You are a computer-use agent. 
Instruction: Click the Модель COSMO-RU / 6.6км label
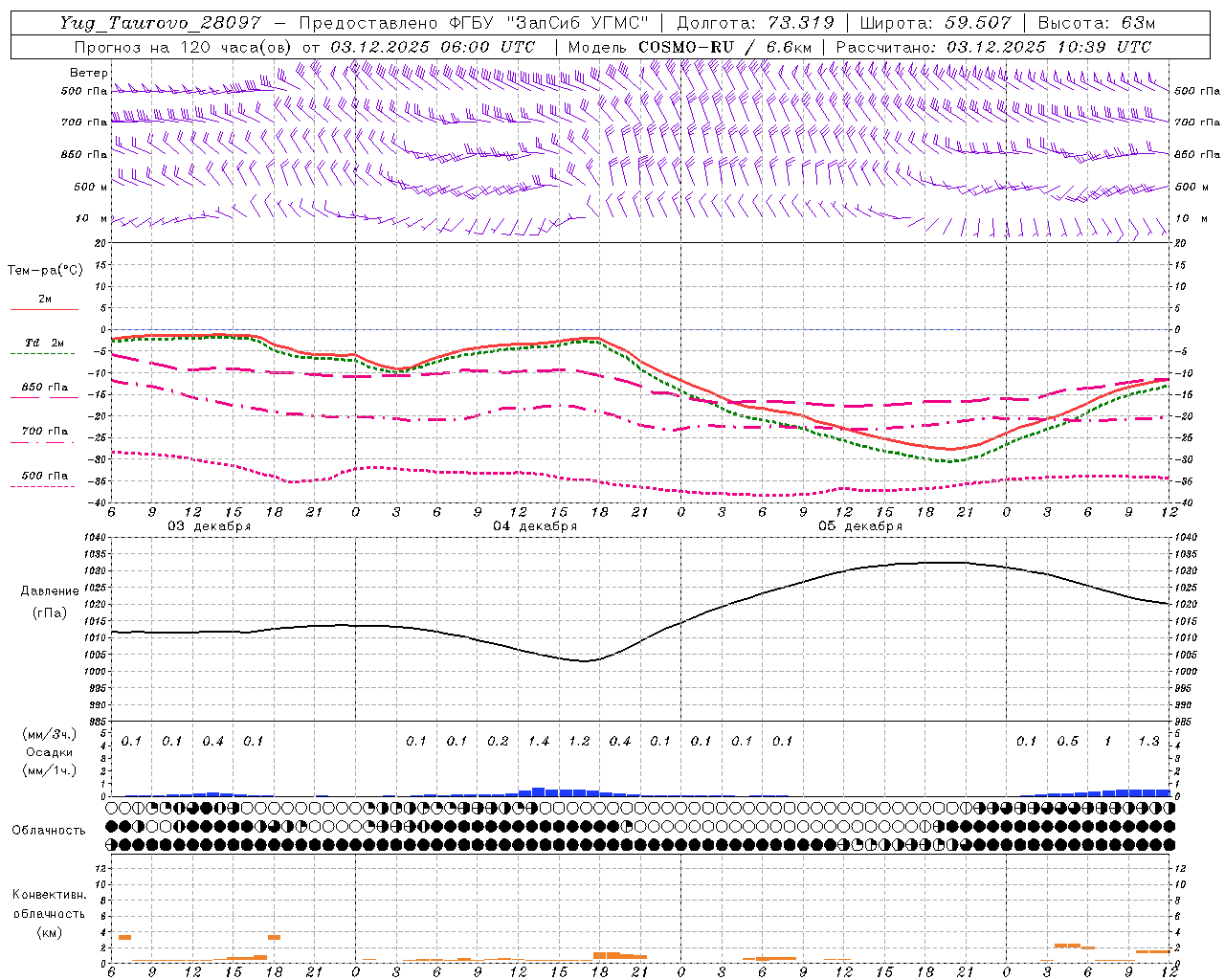(x=690, y=47)
